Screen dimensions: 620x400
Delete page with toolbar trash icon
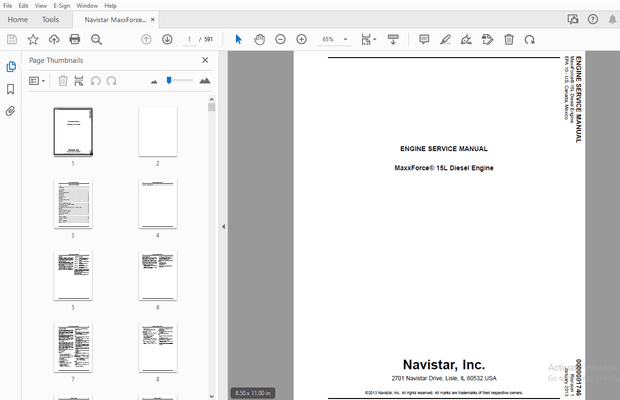click(508, 39)
